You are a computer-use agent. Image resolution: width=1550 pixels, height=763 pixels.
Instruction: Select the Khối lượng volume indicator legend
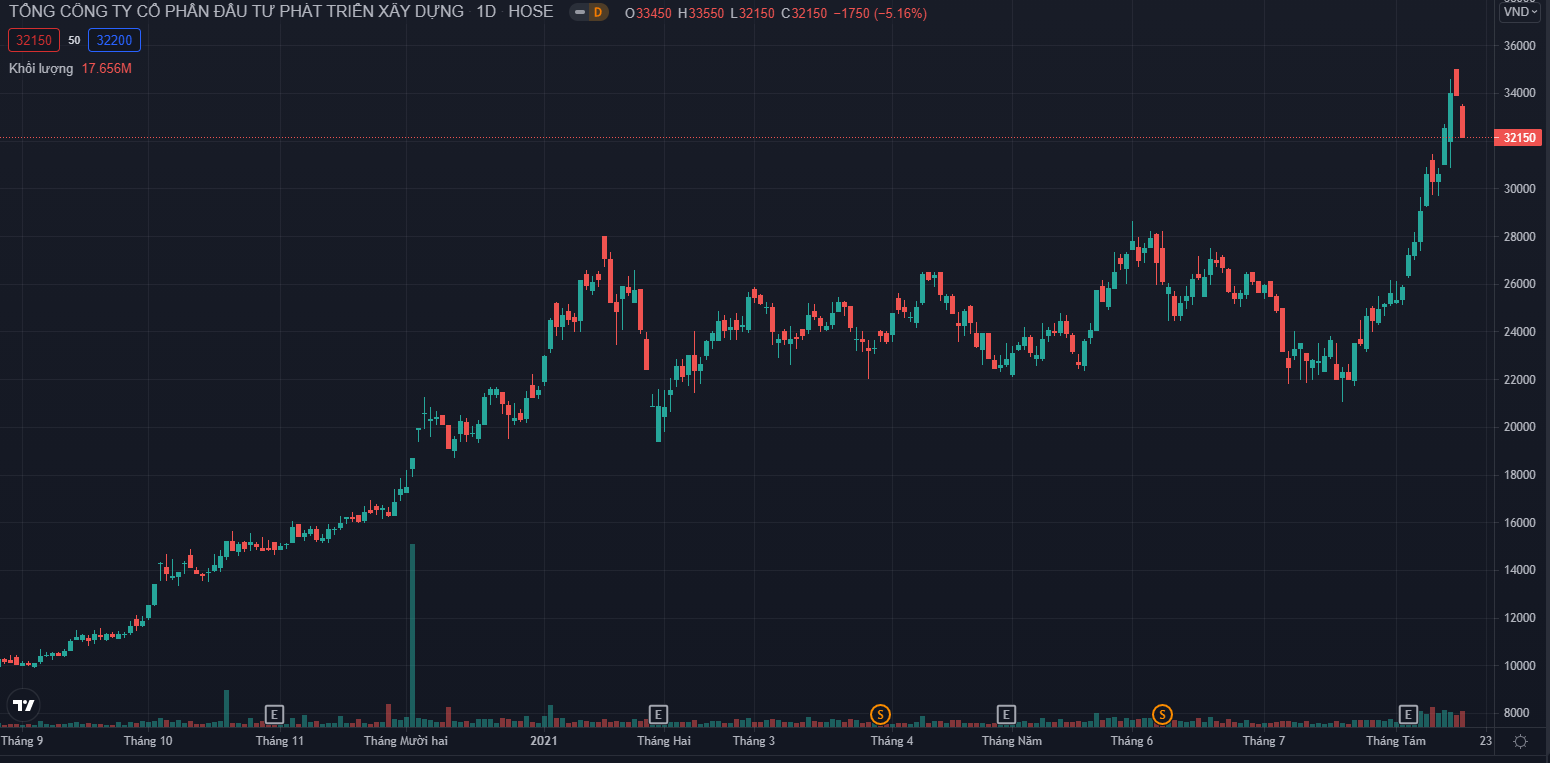41,68
